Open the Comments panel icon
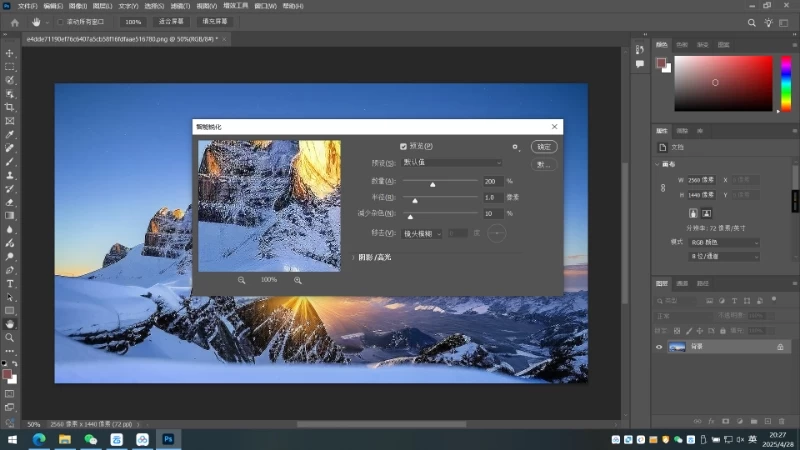This screenshot has width=800, height=450. 640,64
